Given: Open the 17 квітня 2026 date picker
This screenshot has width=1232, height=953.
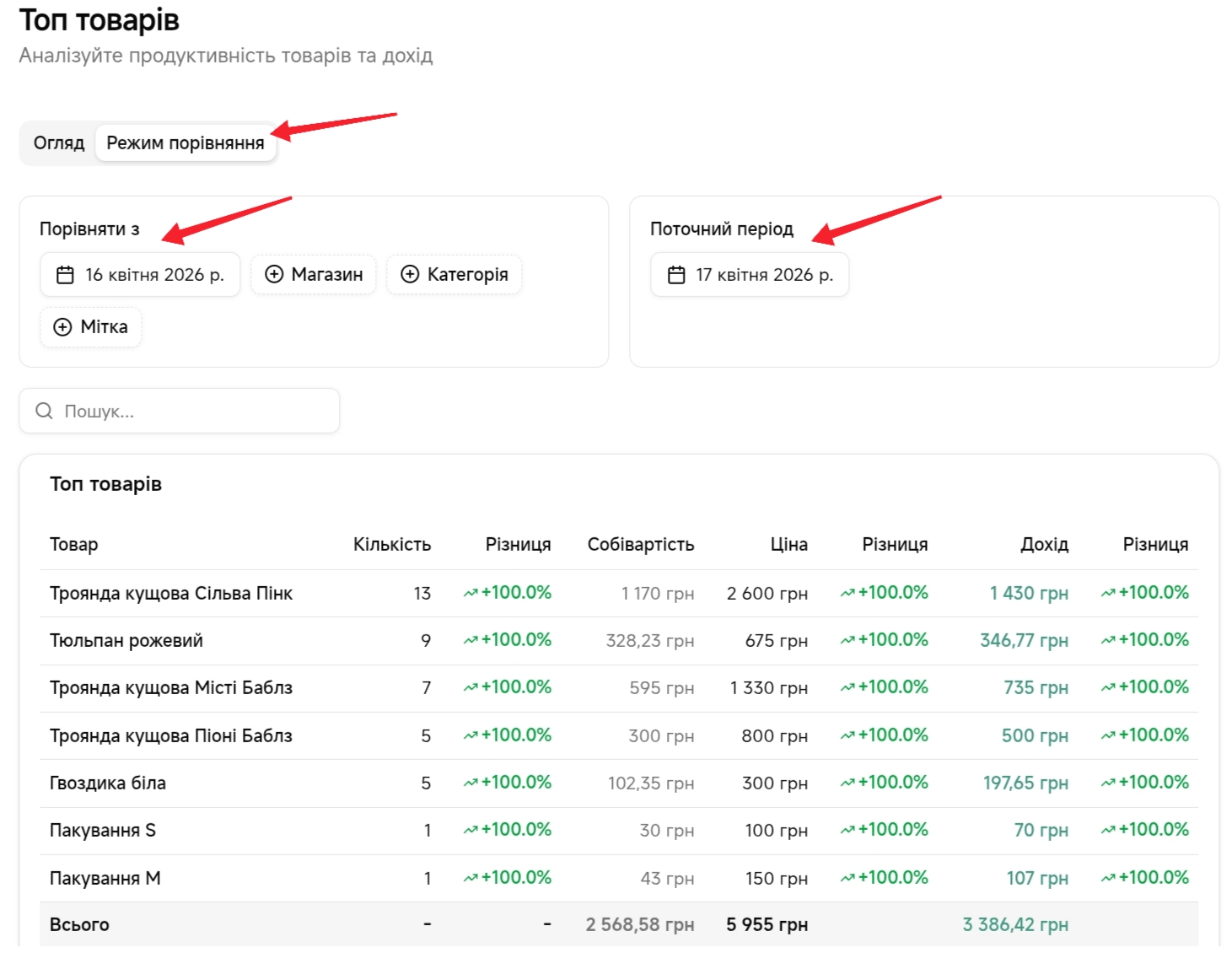Looking at the screenshot, I should click(x=750, y=275).
